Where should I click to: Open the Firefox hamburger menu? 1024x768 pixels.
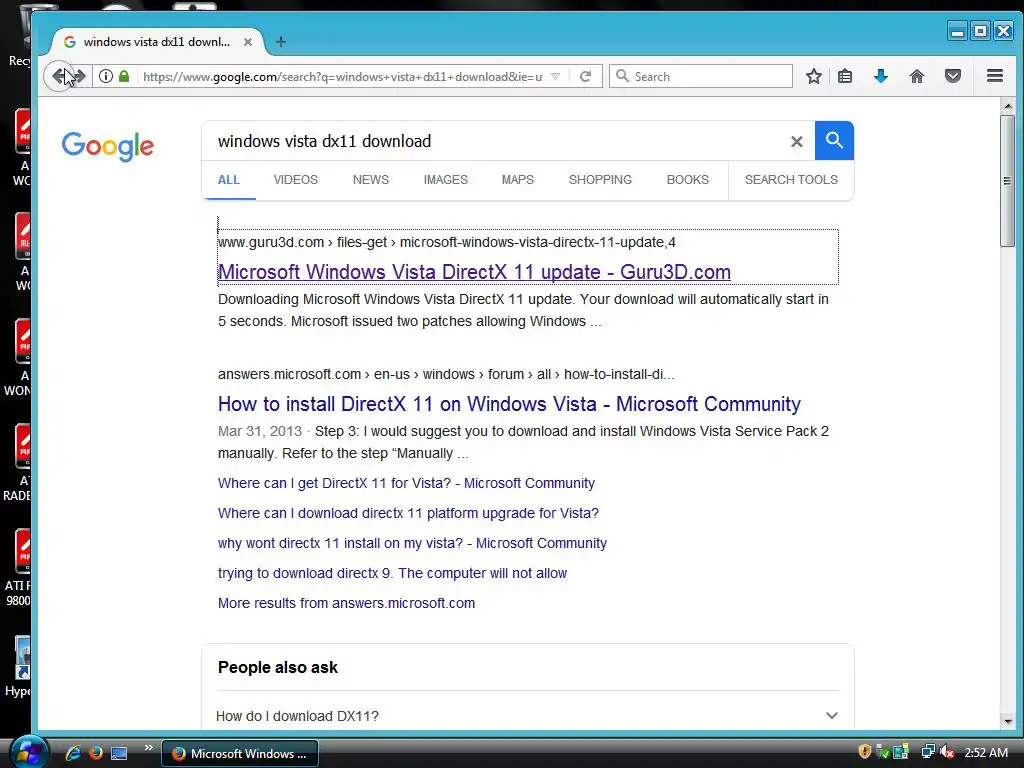995,76
